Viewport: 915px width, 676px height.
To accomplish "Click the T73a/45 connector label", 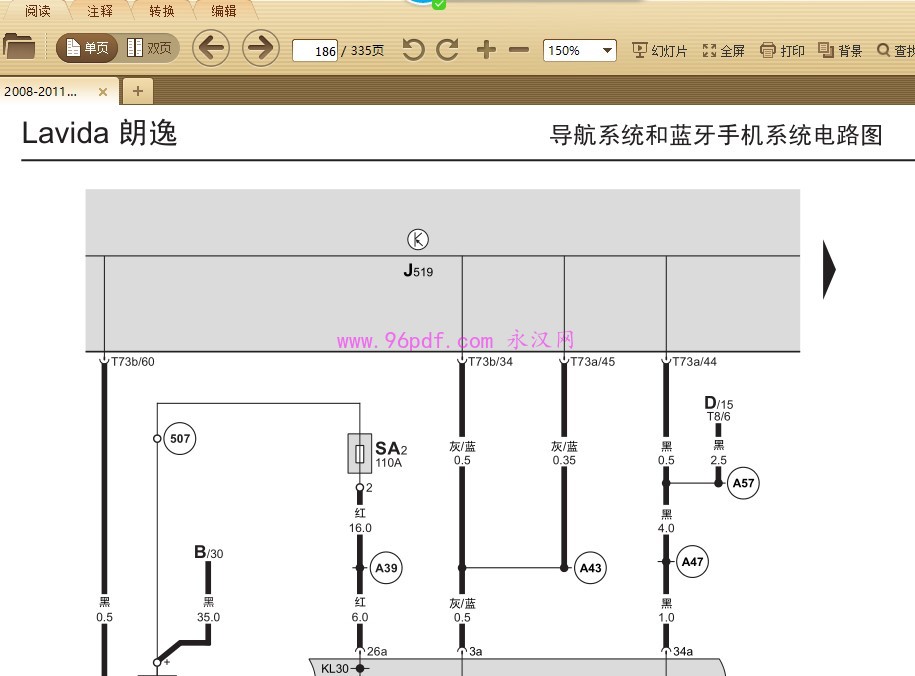I will click(592, 362).
